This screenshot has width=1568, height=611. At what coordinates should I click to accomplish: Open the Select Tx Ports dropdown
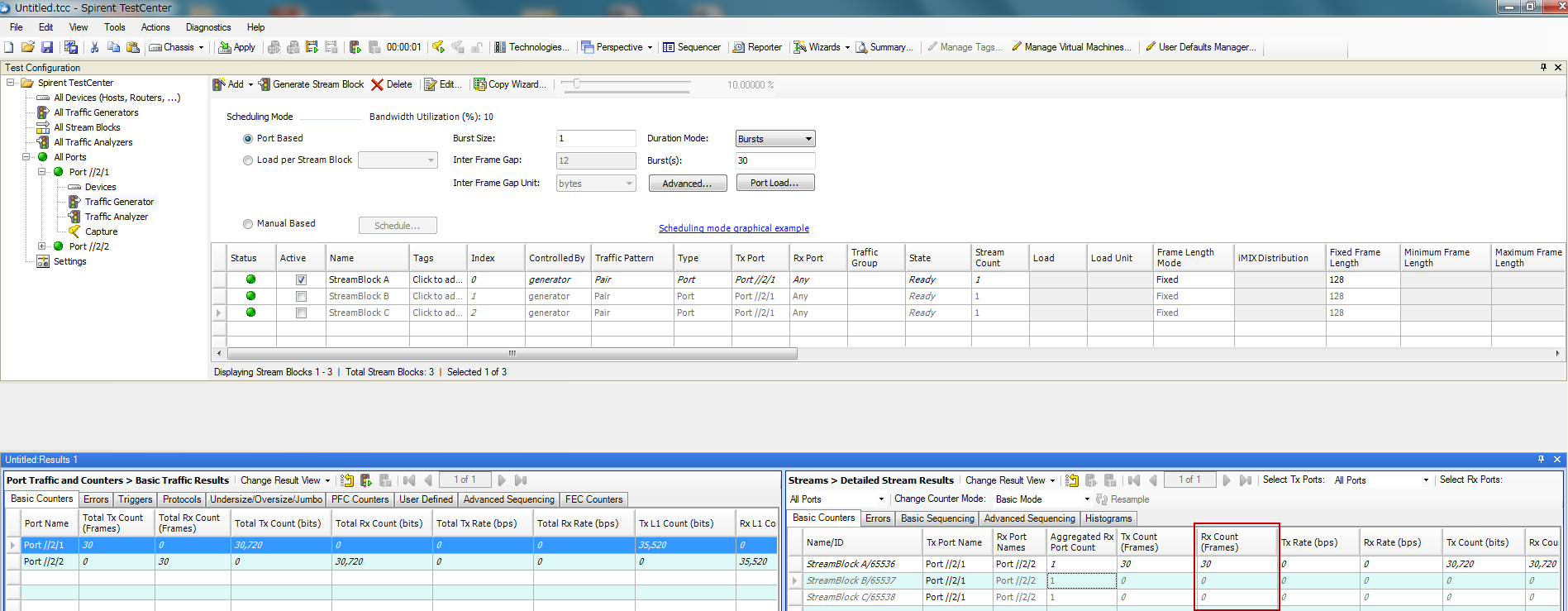pyautogui.click(x=1382, y=480)
